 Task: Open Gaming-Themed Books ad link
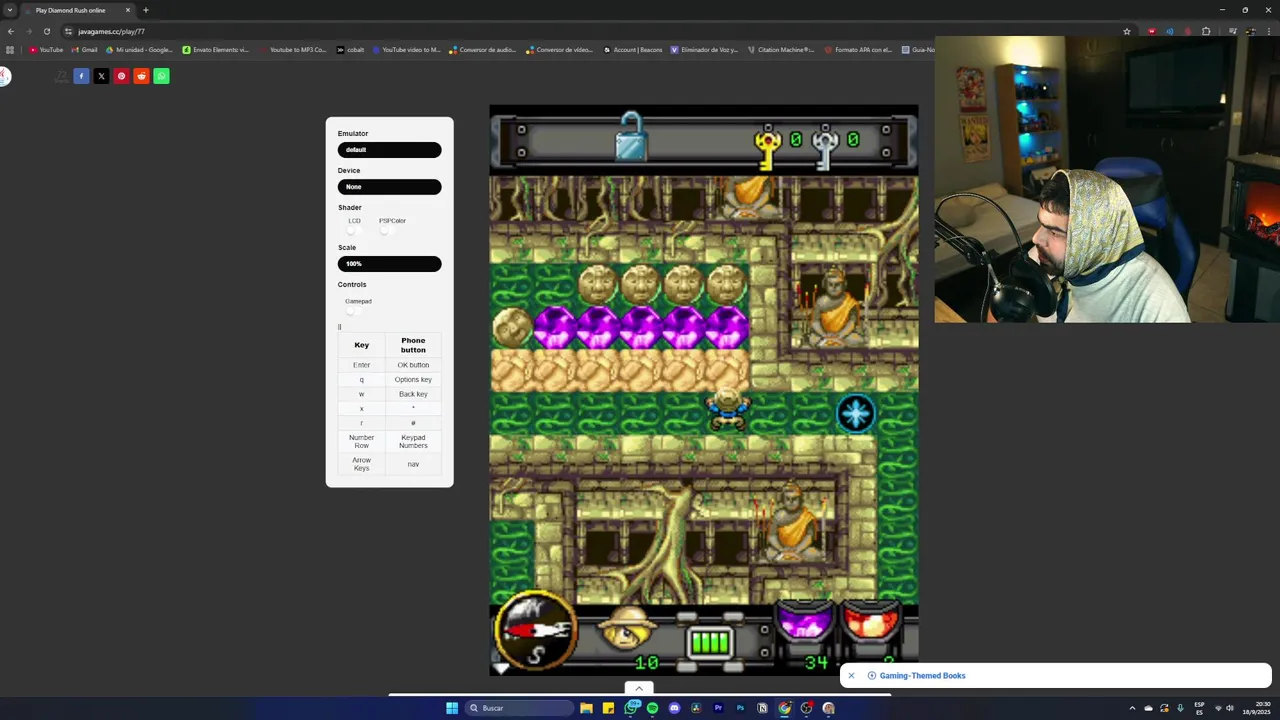pyautogui.click(x=922, y=676)
